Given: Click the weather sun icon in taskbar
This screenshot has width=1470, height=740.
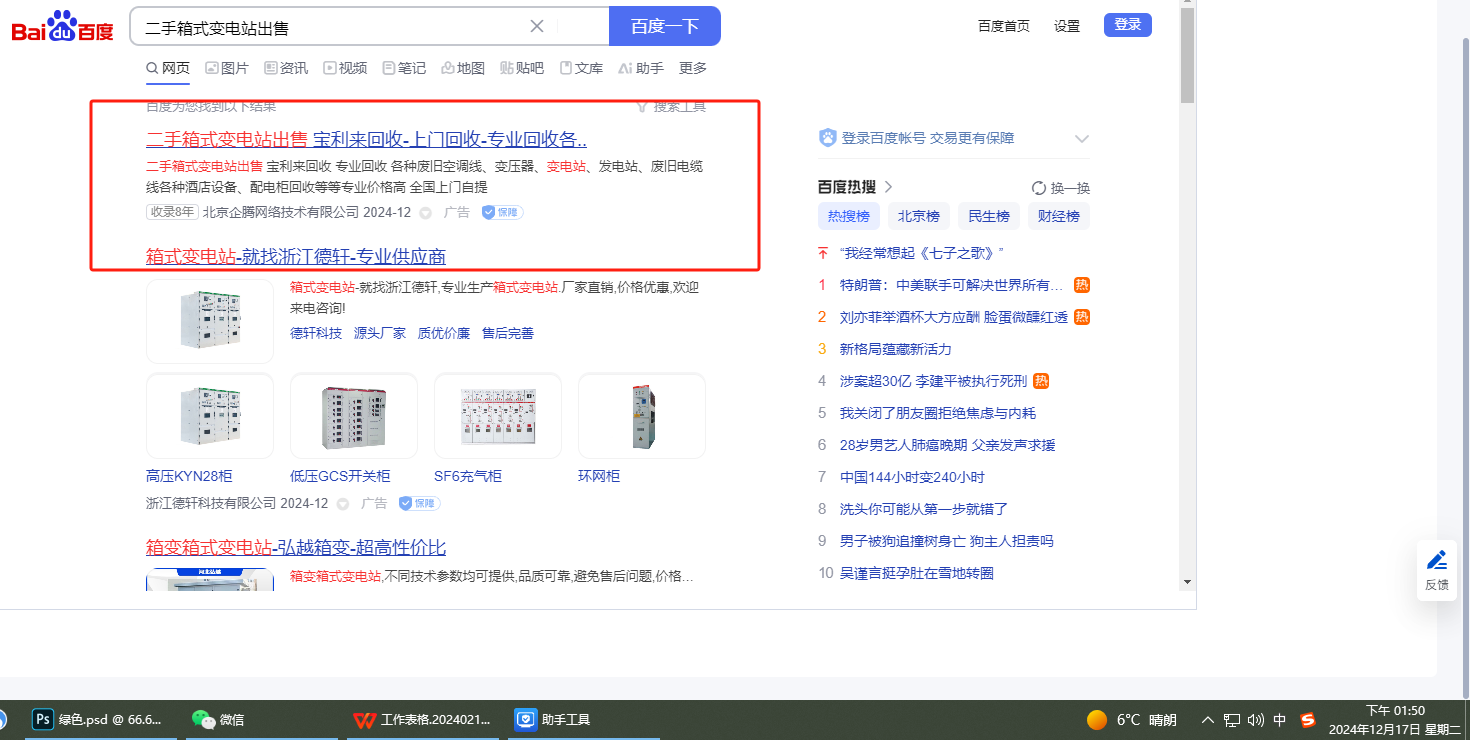Looking at the screenshot, I should (1097, 720).
